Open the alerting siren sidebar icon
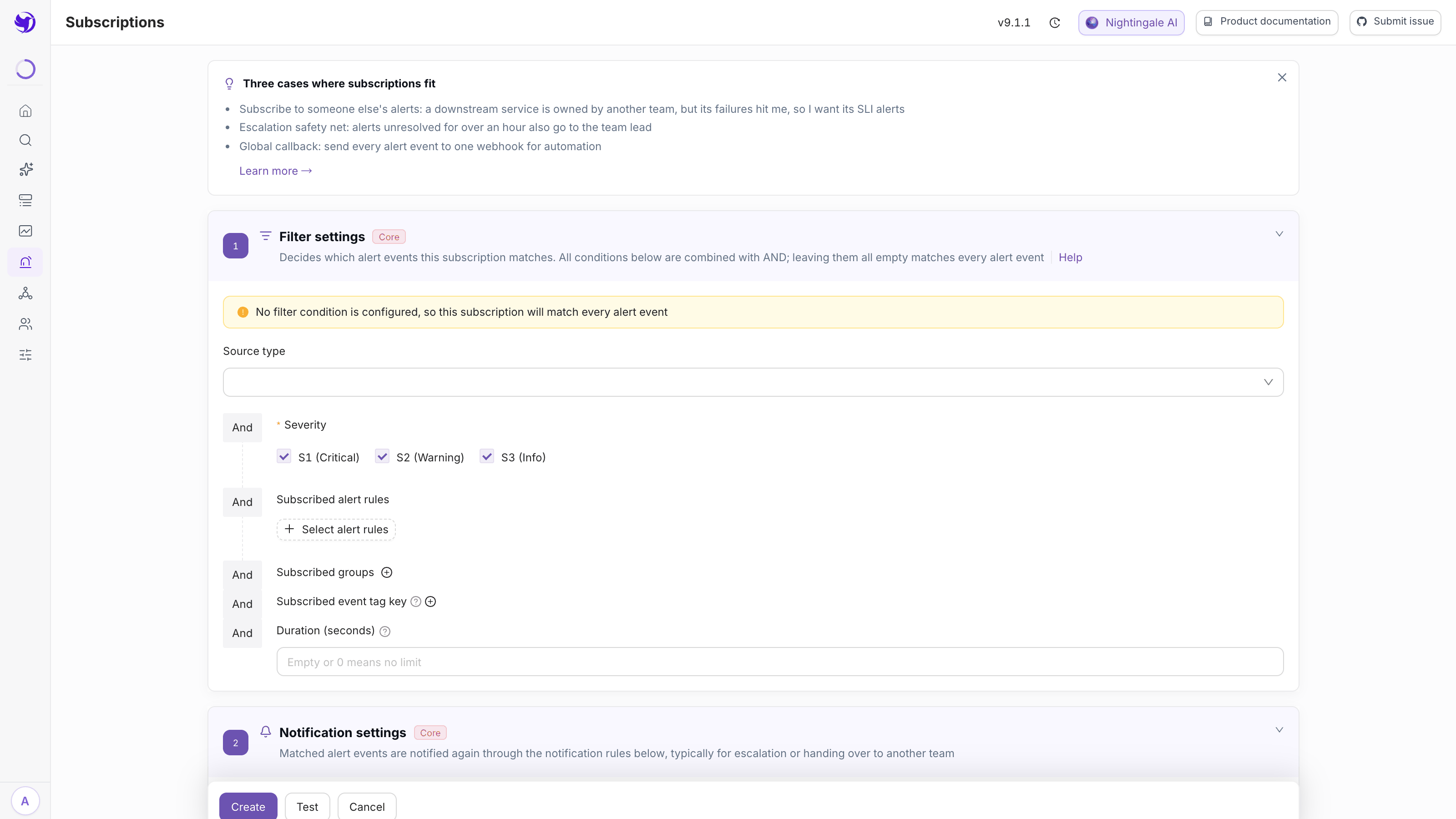 coord(25,262)
